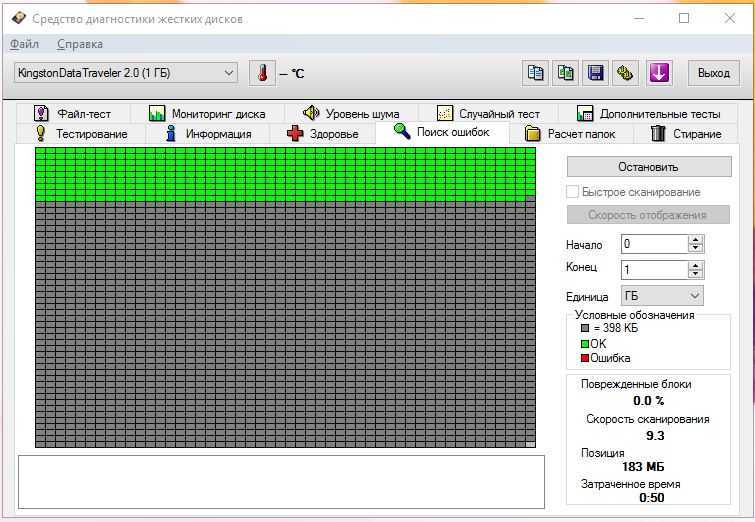Open the Файл-тест tab
The width and height of the screenshot is (755, 522).
tap(73, 114)
